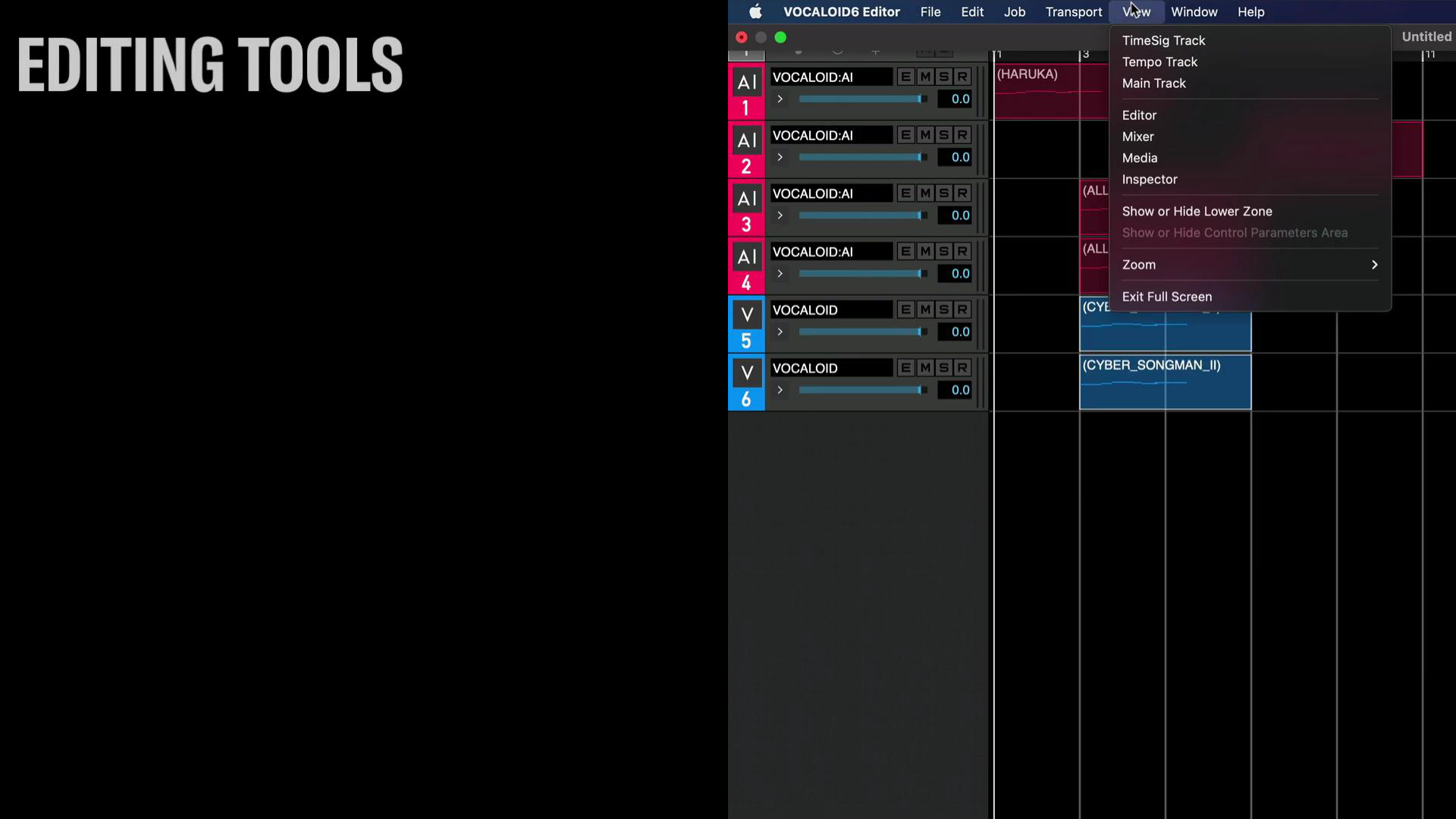
Task: Mute track 1 with M button
Action: coord(925,77)
